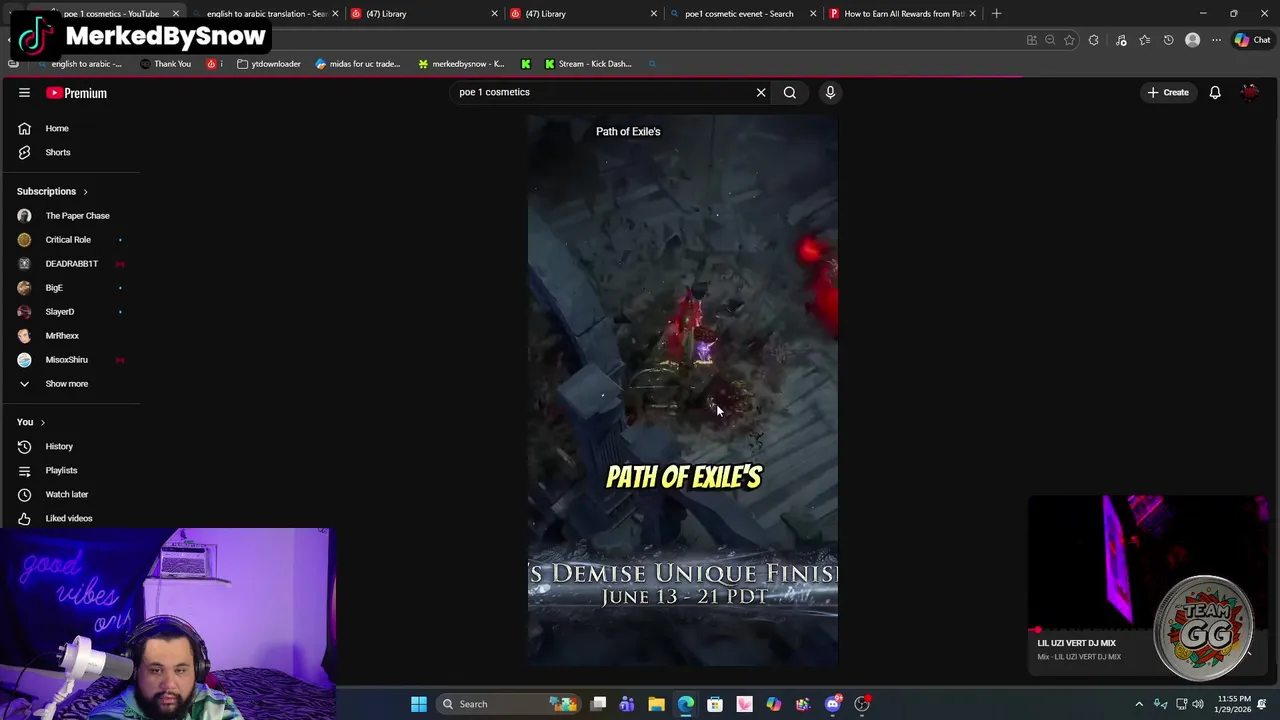Click the magnifier search button
This screenshot has height=720, width=1280.
coord(790,92)
